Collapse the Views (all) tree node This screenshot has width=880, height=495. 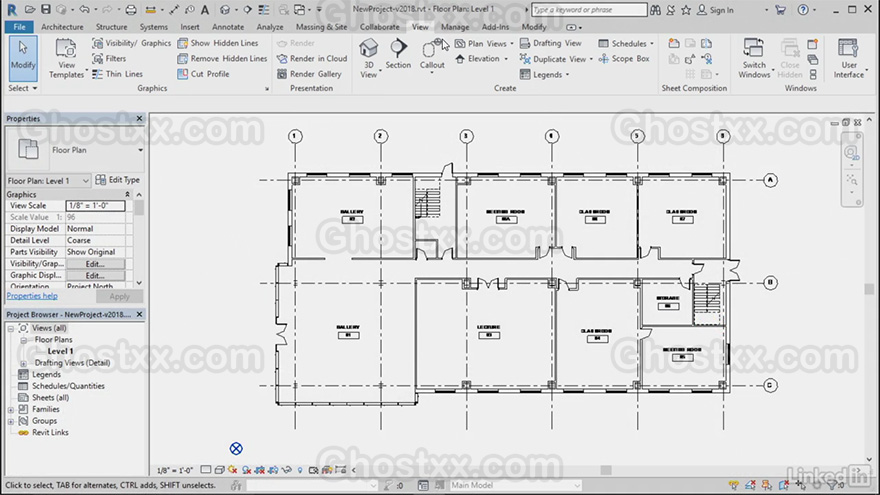[11, 328]
